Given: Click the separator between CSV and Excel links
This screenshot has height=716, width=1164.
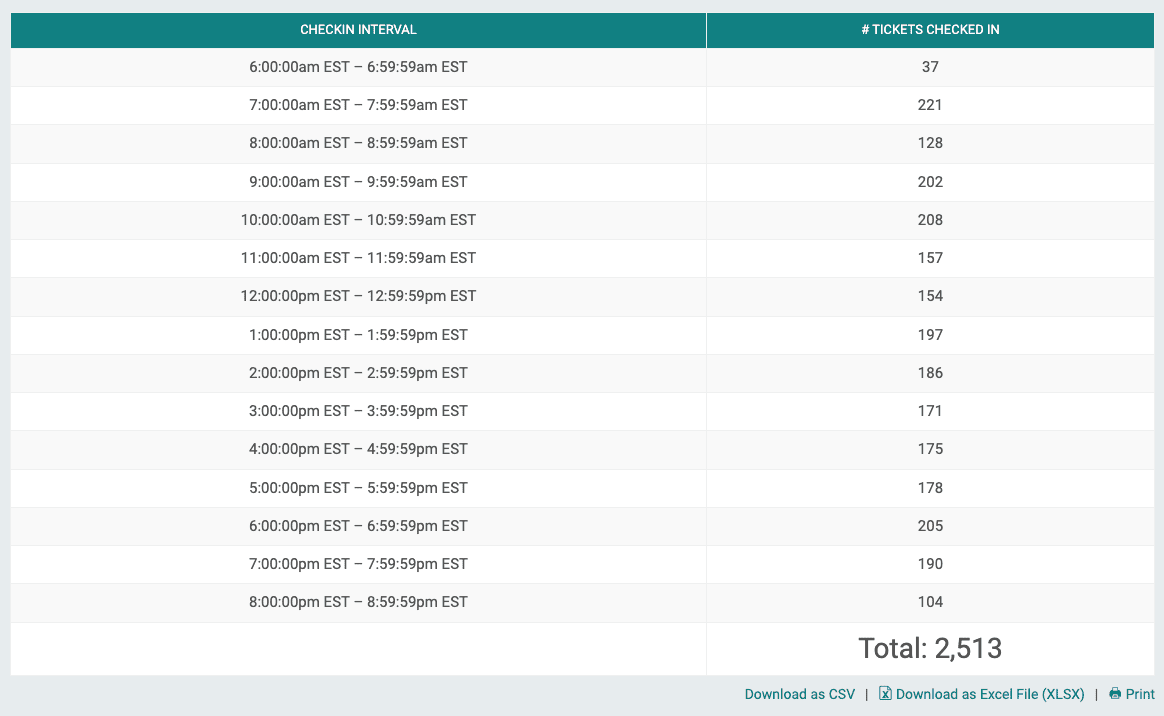Looking at the screenshot, I should coord(866,693).
